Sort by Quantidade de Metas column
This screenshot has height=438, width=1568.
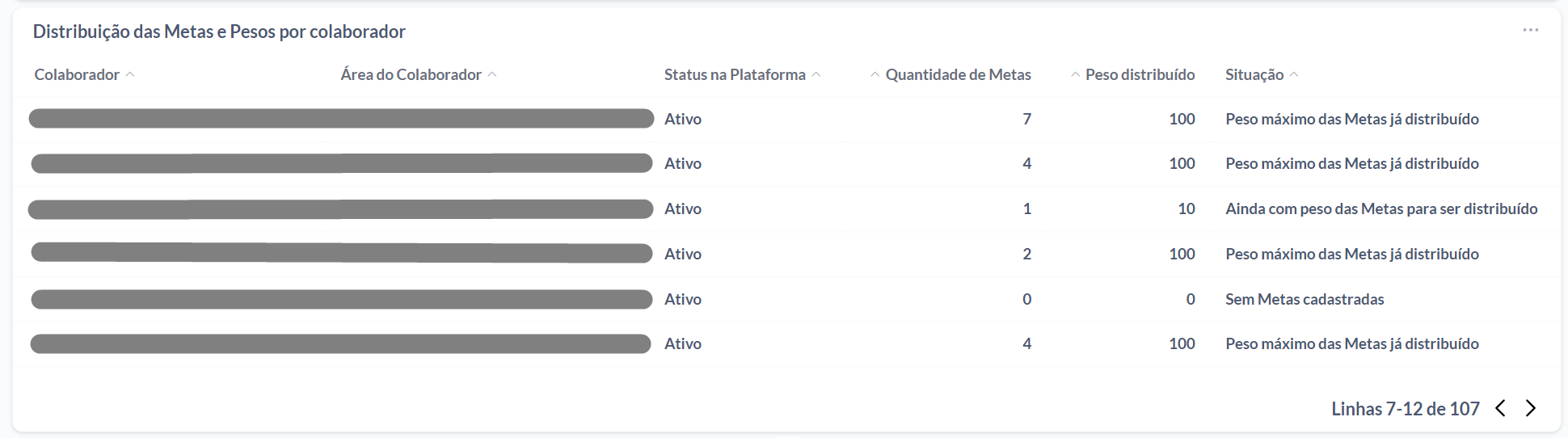[x=958, y=74]
